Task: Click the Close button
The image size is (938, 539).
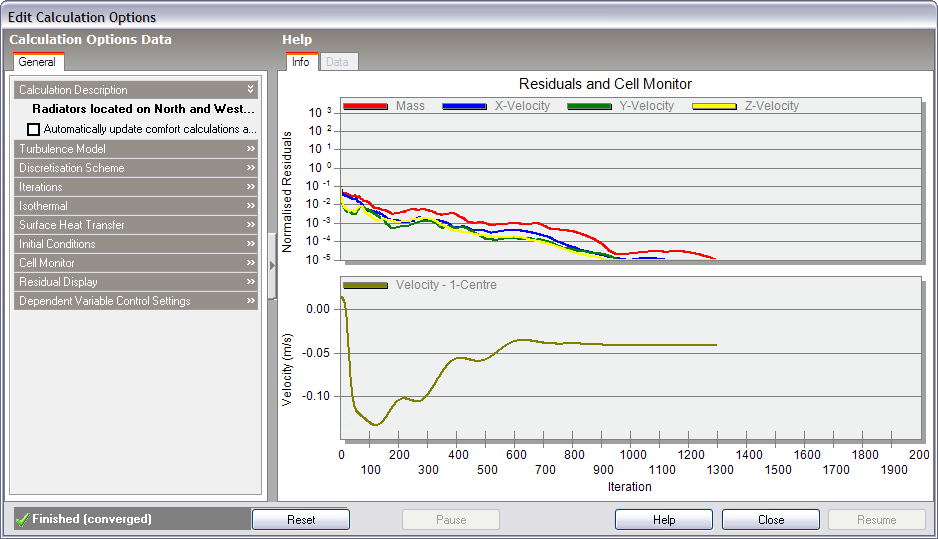Action: point(770,520)
